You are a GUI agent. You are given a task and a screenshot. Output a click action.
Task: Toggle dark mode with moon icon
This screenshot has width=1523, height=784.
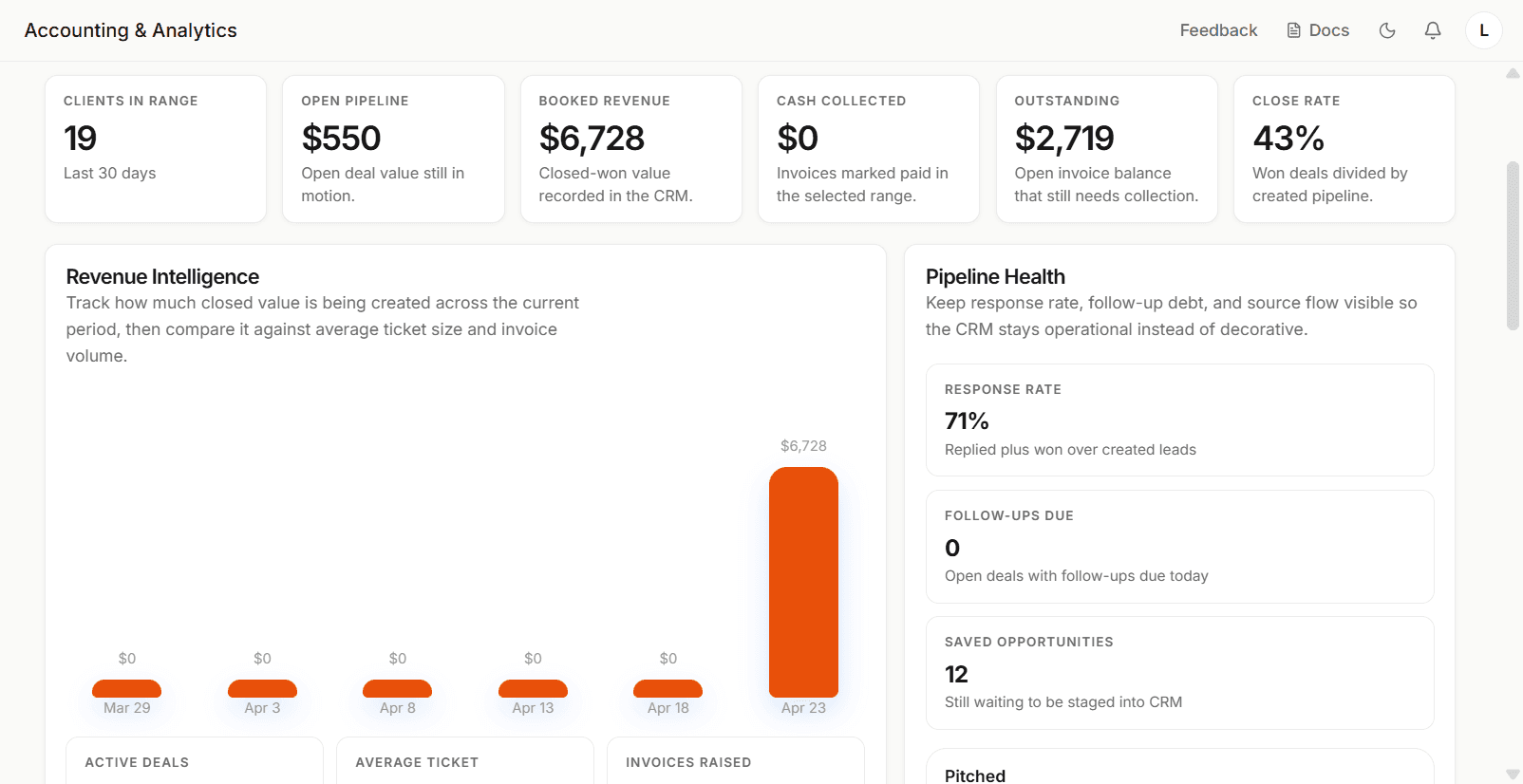1387,30
